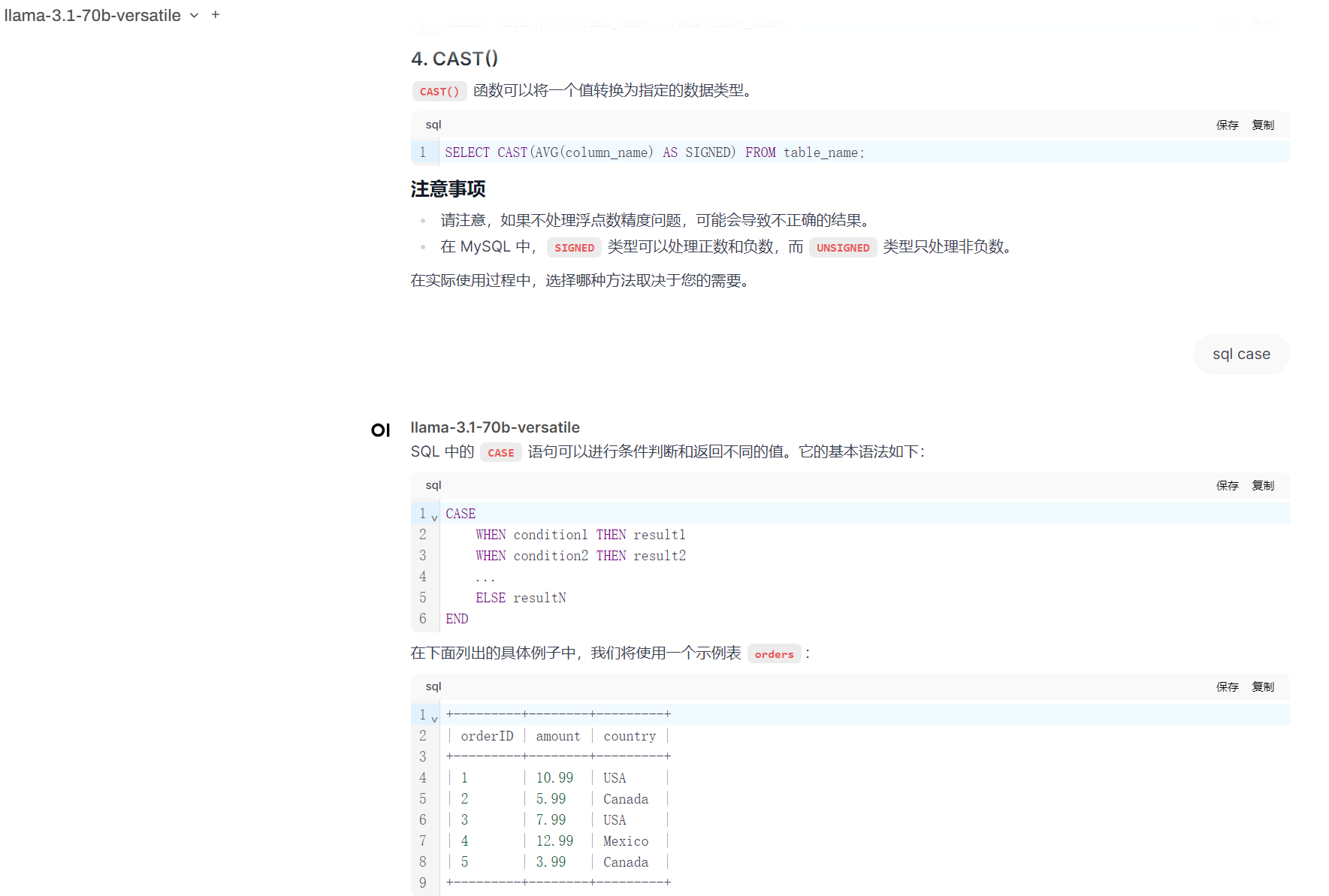Viewport: 1329px width, 896px height.
Task: Click the sql label on the CAST code block
Action: pyautogui.click(x=433, y=125)
